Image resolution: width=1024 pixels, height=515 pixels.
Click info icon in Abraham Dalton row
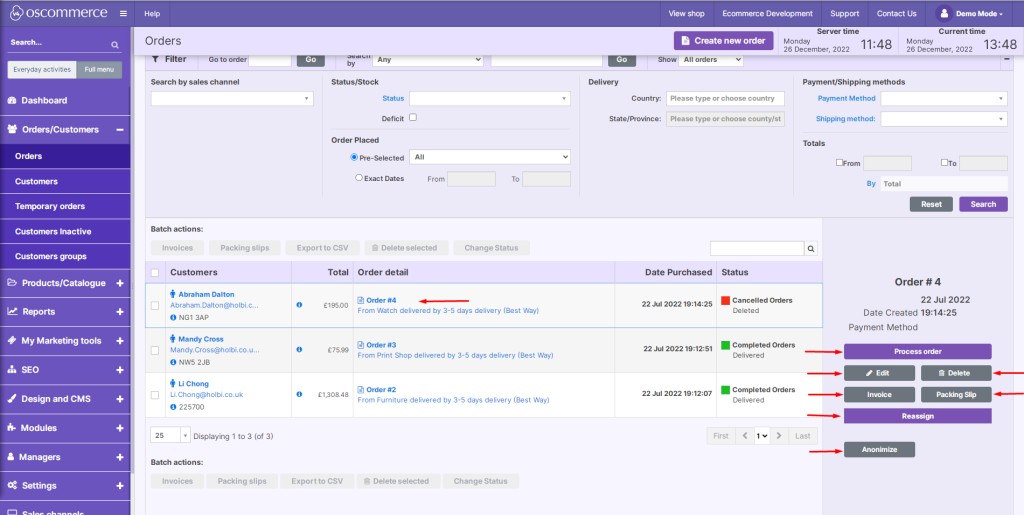pos(299,305)
